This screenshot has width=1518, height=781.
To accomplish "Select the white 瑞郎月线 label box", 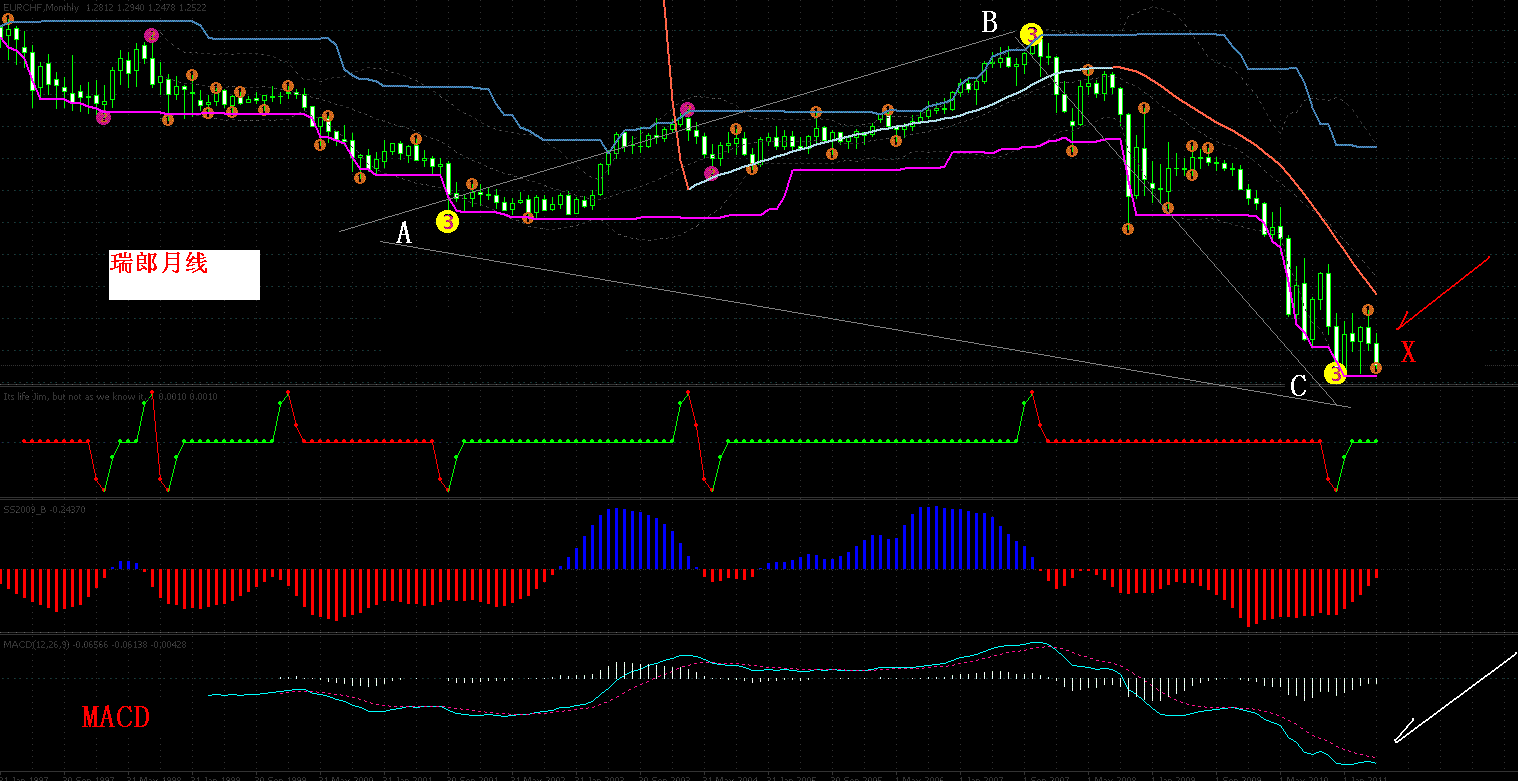I will pyautogui.click(x=184, y=275).
